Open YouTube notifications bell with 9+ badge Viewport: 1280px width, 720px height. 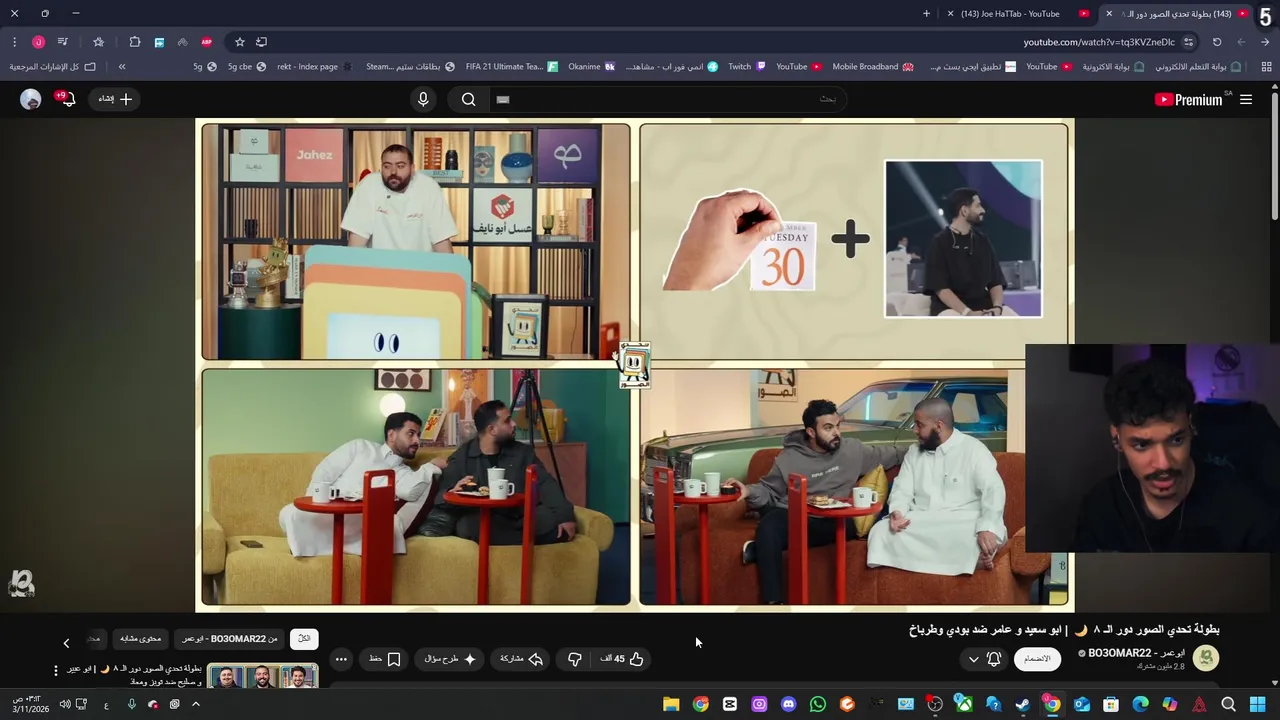pyautogui.click(x=66, y=98)
